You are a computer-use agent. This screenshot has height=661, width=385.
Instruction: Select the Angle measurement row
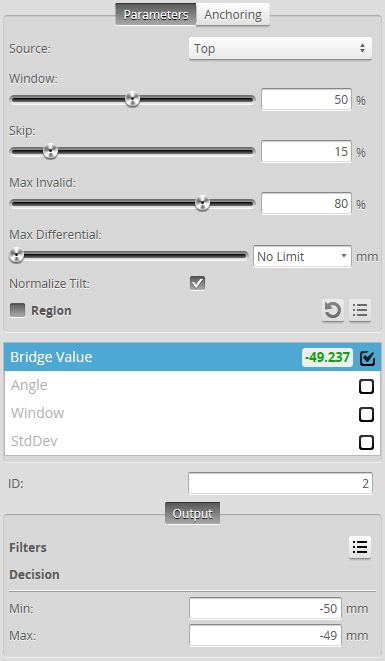click(x=192, y=385)
